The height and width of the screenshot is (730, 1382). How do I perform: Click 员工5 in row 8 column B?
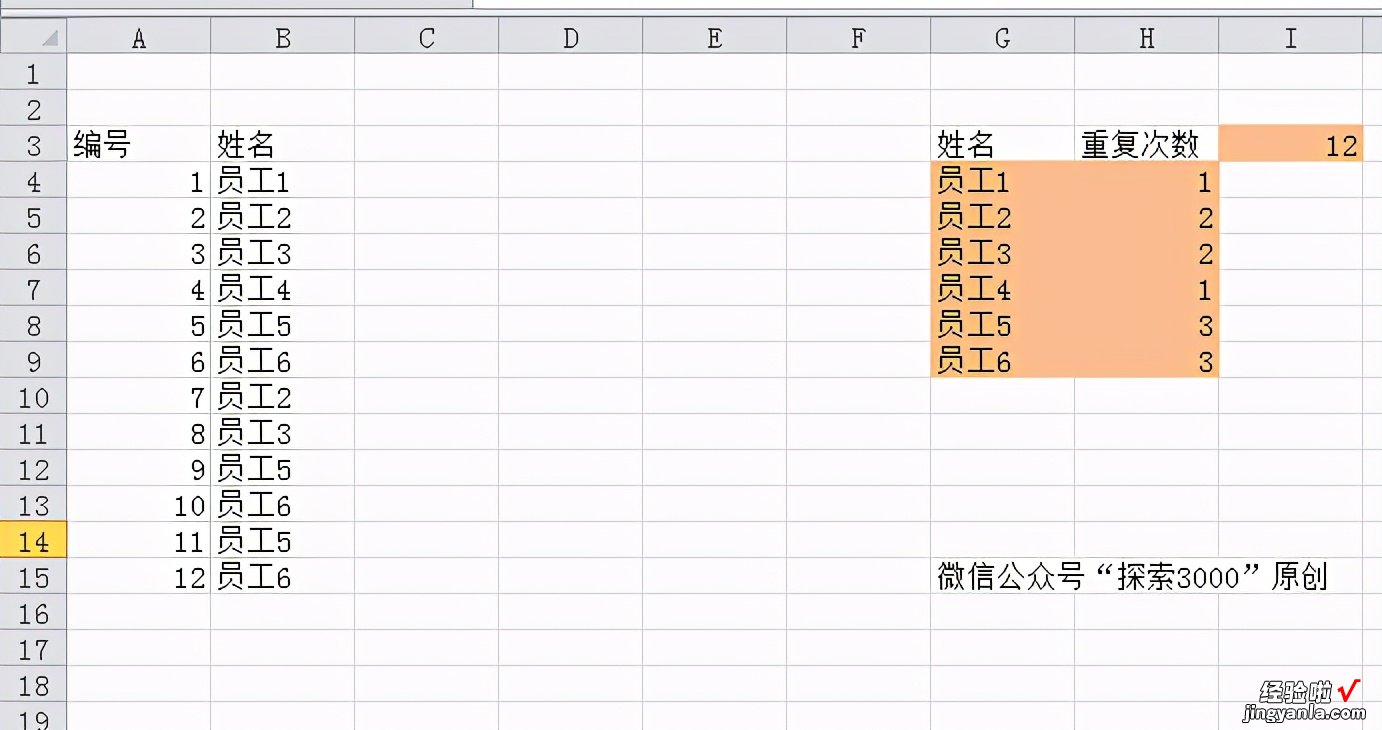(283, 325)
